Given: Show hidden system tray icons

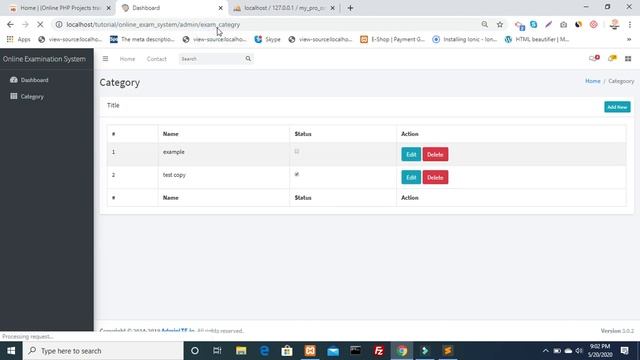Looking at the screenshot, I should coord(545,351).
